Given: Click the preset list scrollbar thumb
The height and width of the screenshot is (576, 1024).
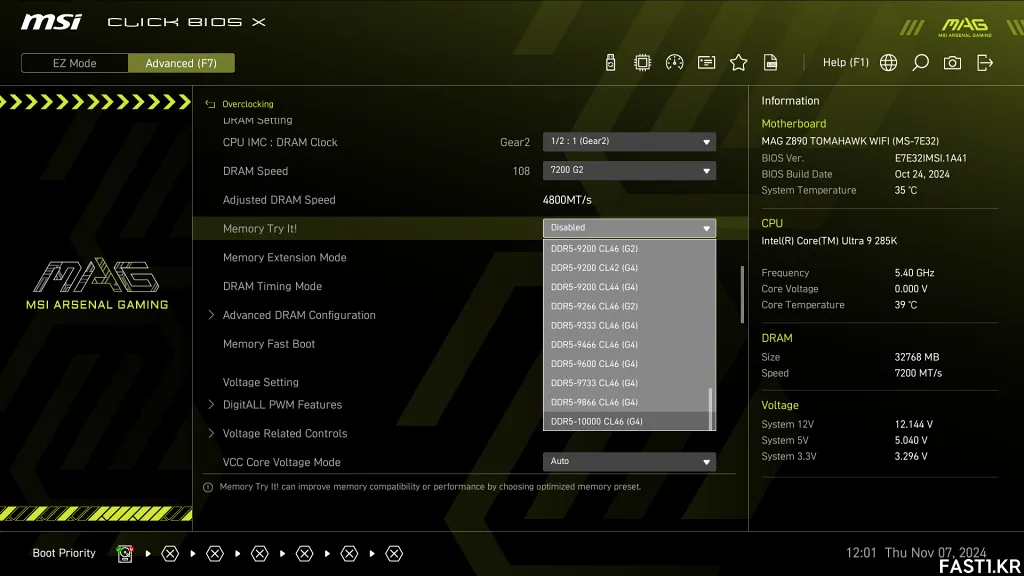Looking at the screenshot, I should point(711,409).
